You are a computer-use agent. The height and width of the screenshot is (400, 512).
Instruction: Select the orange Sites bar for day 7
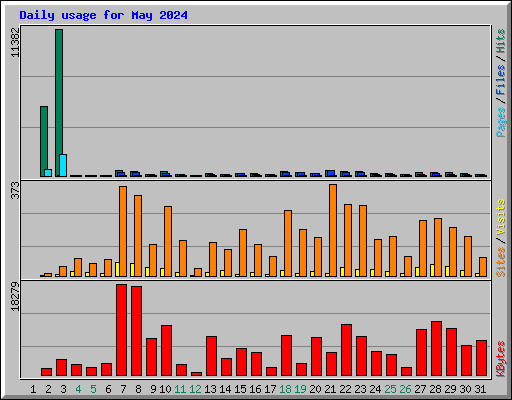(x=123, y=231)
